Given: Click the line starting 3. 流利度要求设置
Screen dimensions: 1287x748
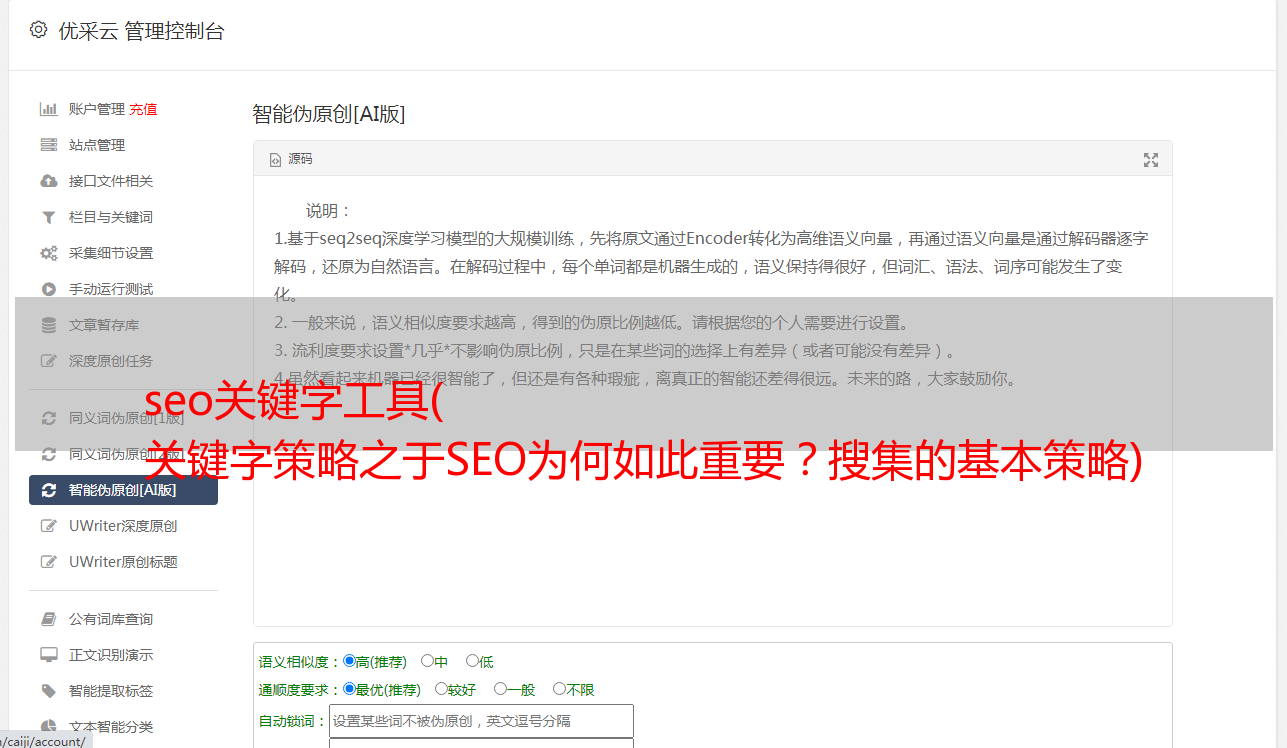Looking at the screenshot, I should (616, 351).
